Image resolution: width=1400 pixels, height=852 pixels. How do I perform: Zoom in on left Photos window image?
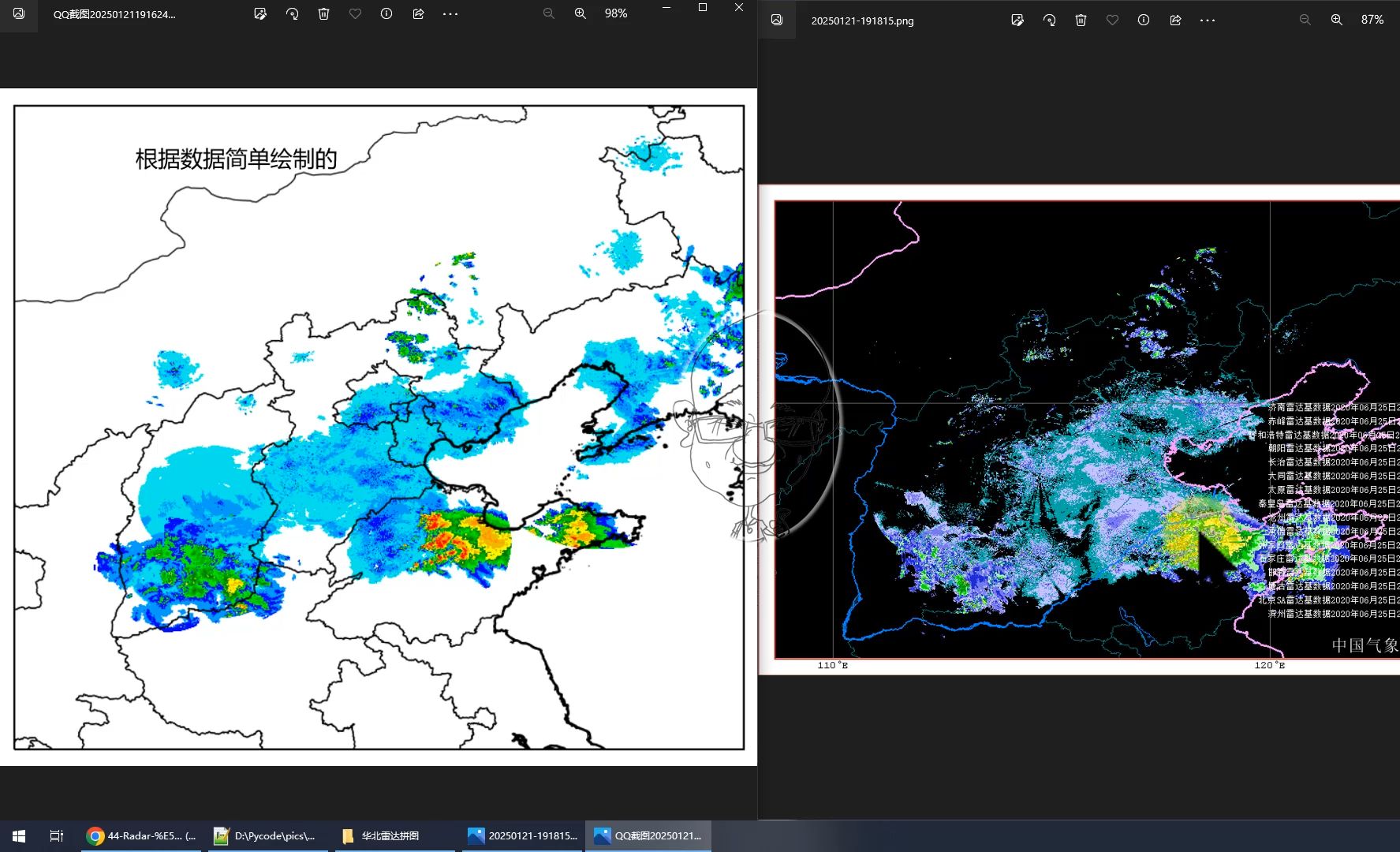click(581, 13)
